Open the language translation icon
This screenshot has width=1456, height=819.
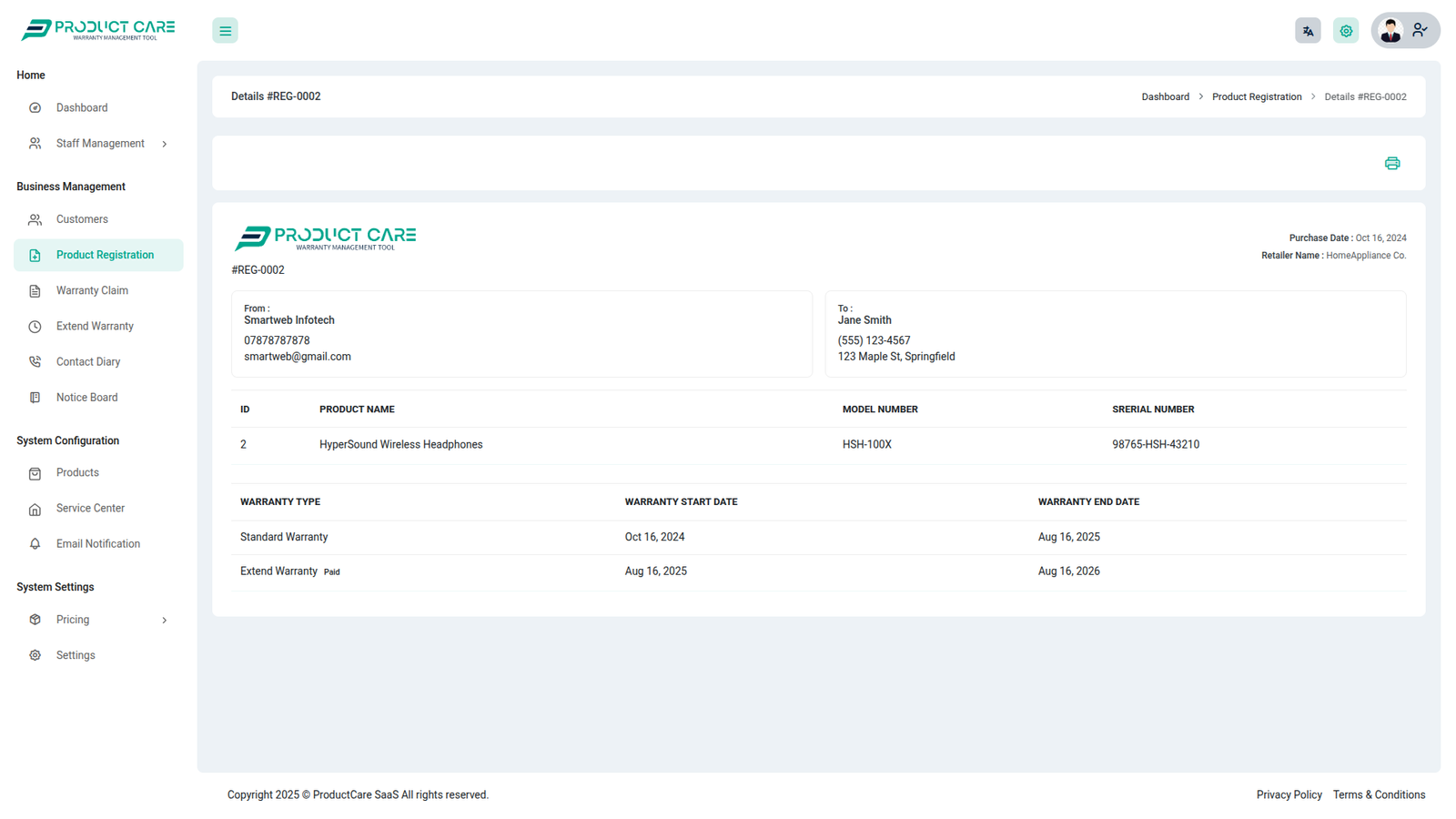[1308, 31]
